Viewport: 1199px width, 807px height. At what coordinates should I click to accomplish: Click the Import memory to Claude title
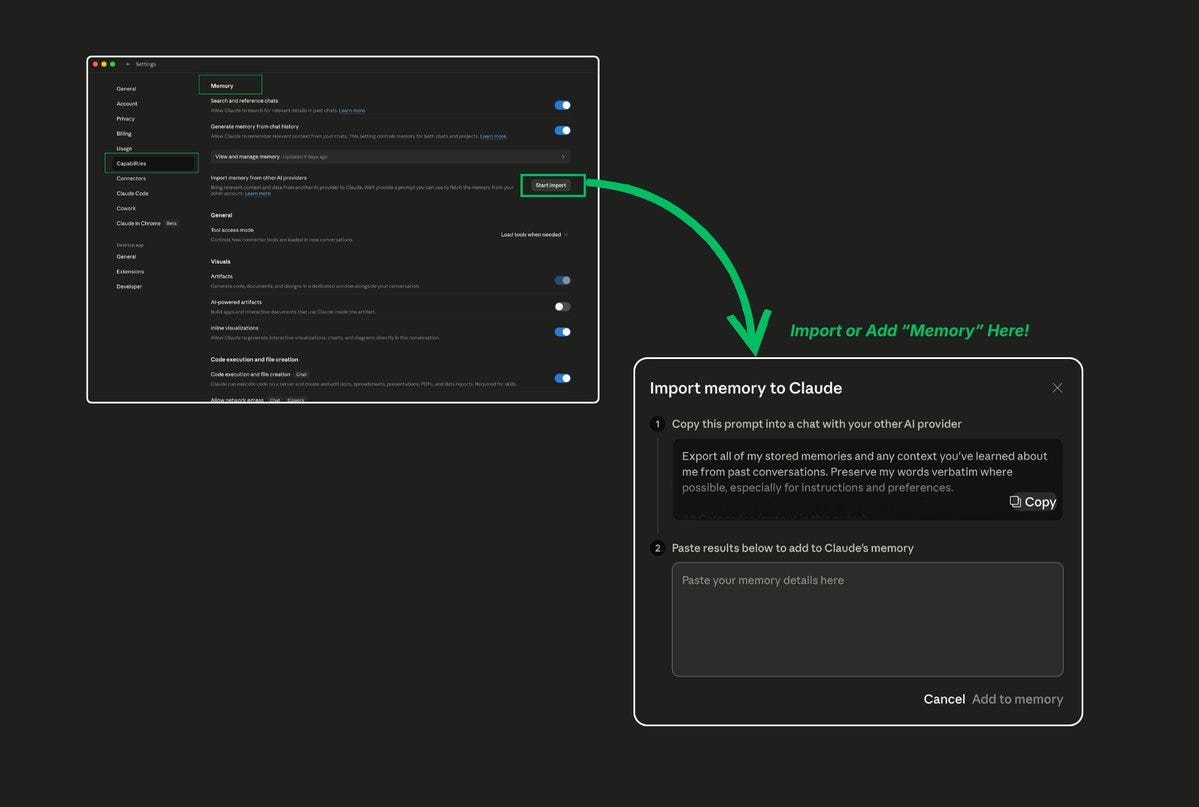point(746,388)
